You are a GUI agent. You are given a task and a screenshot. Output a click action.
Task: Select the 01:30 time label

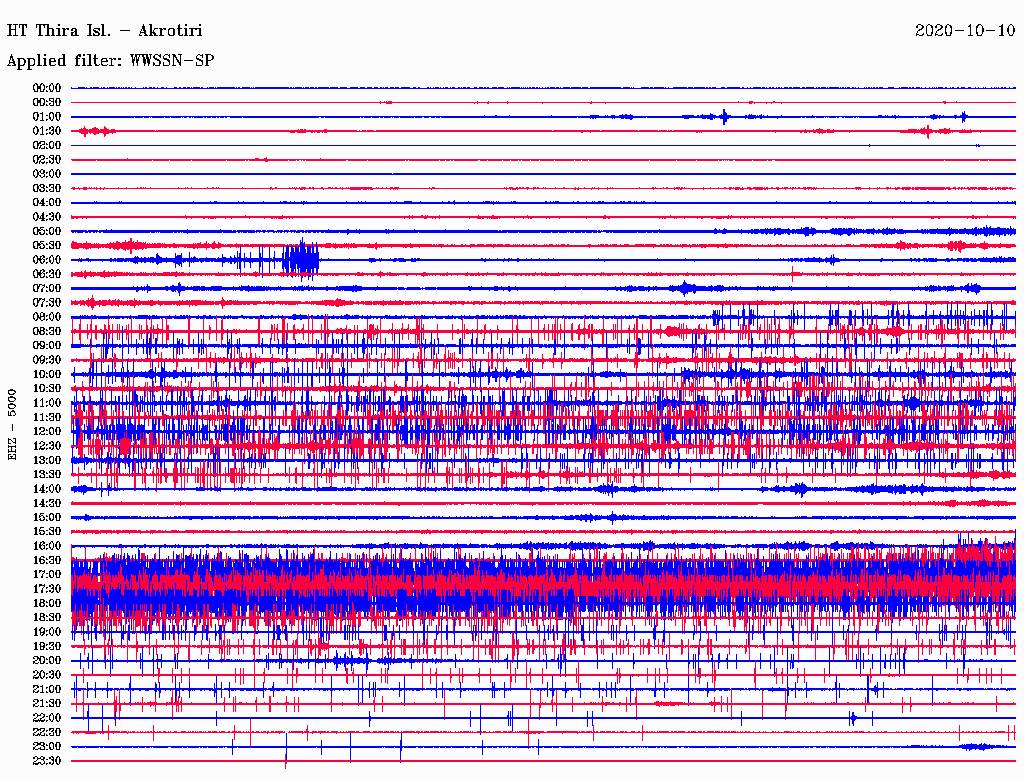pos(46,131)
